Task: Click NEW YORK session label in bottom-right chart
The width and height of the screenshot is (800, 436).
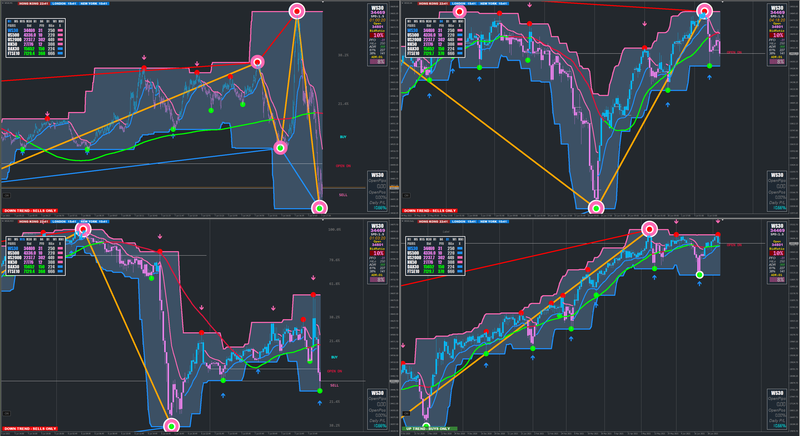Action: 494,222
